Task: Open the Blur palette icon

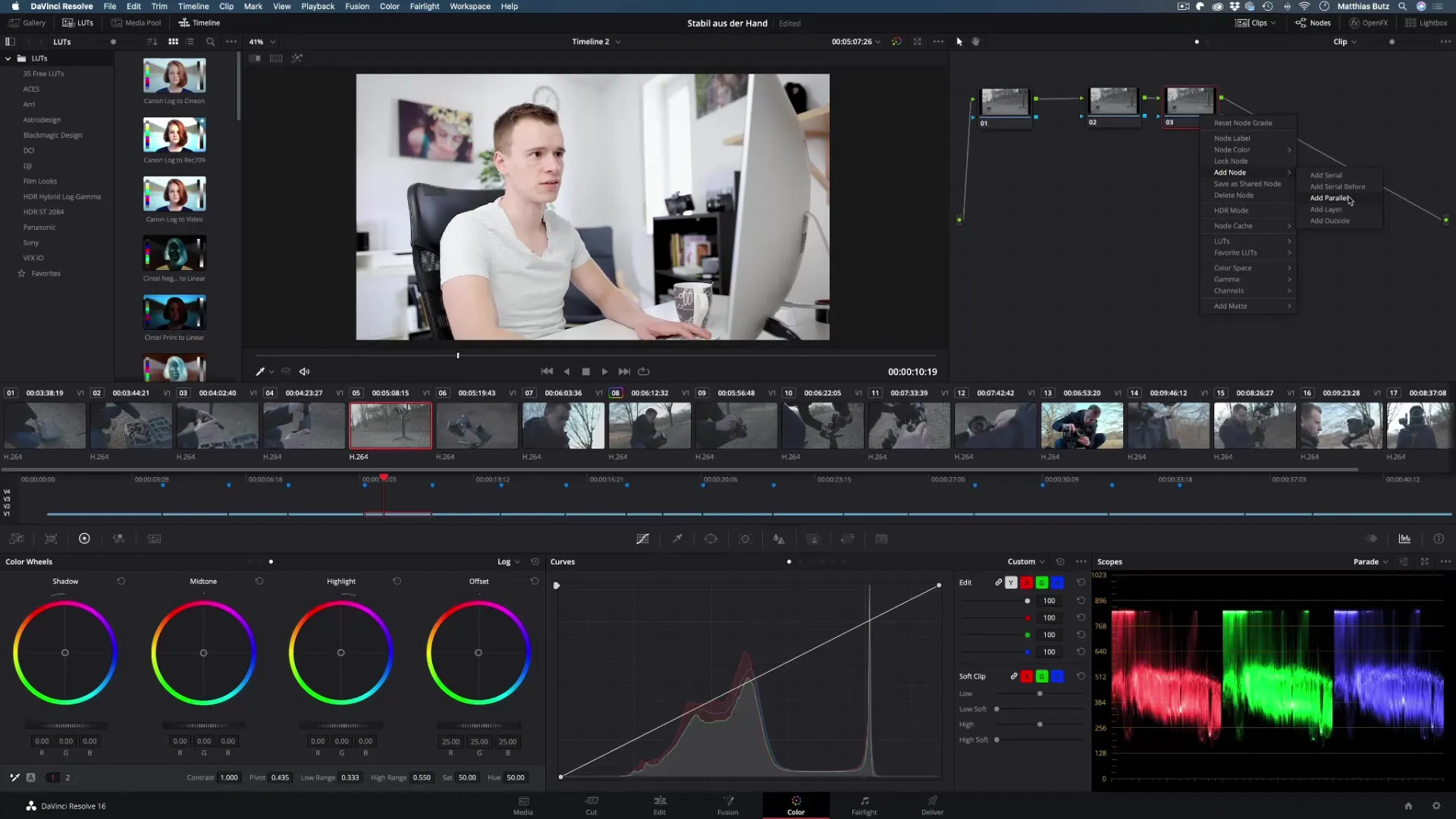Action: coord(779,538)
